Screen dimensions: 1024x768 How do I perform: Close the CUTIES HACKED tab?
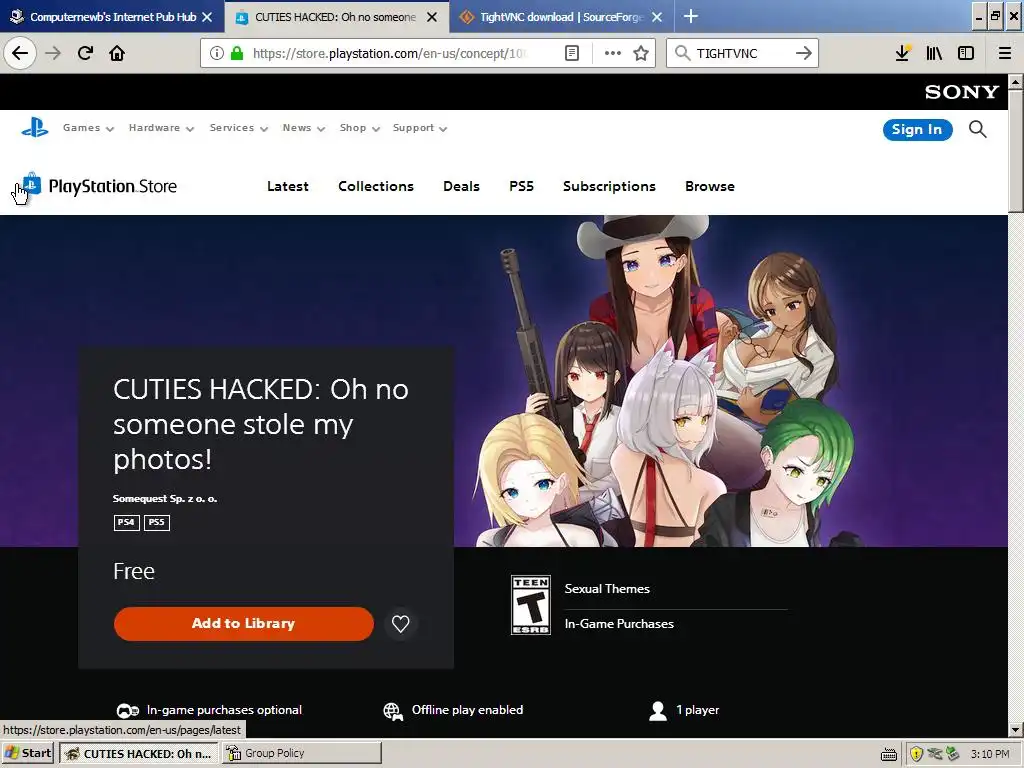pyautogui.click(x=432, y=17)
